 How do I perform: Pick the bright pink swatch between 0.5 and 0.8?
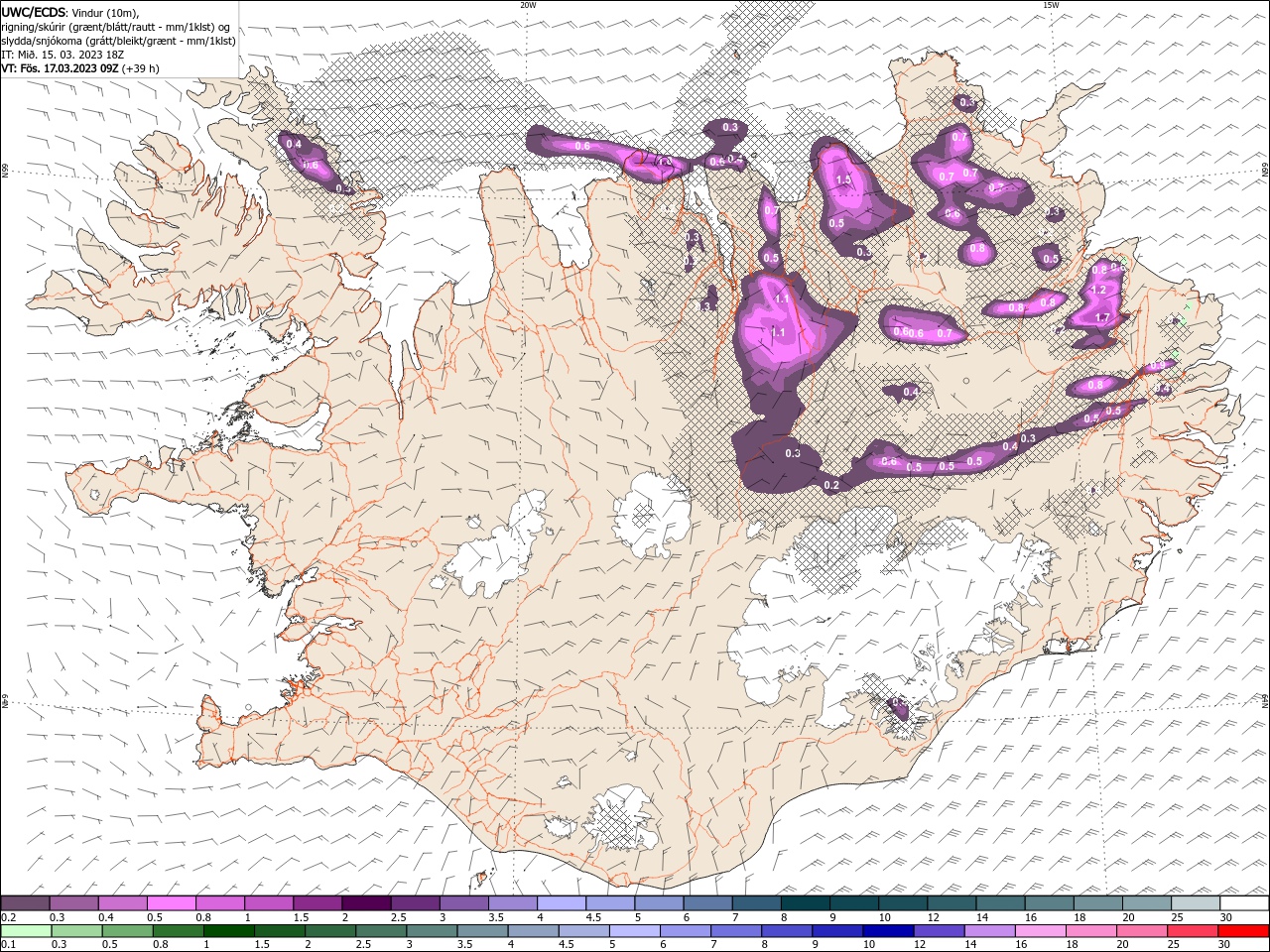coord(171,902)
